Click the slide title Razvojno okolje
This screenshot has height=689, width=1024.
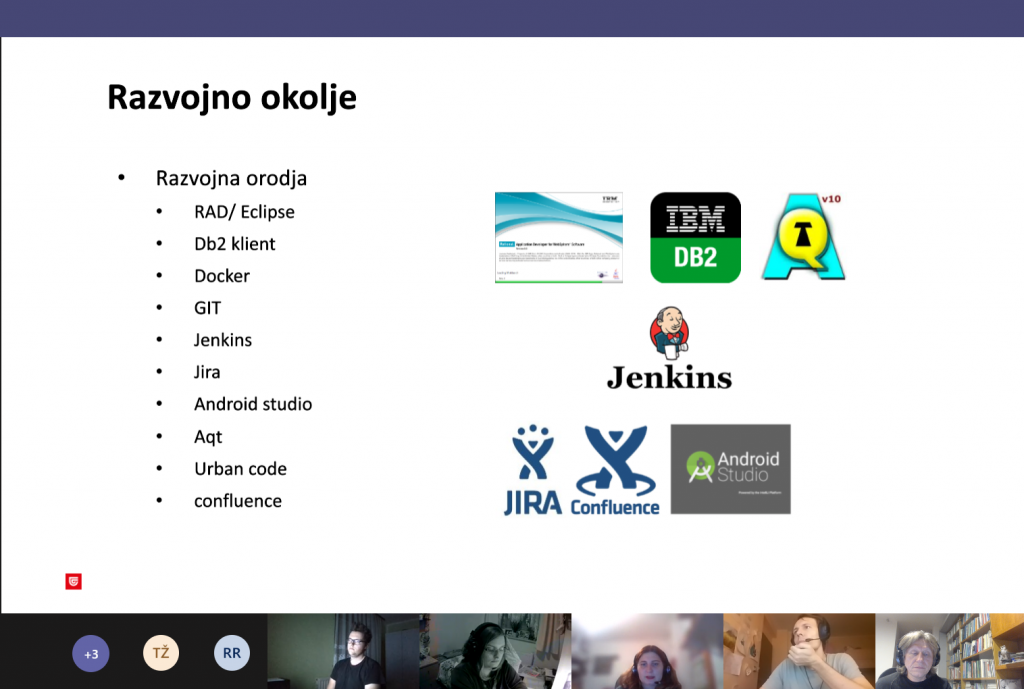(x=232, y=98)
